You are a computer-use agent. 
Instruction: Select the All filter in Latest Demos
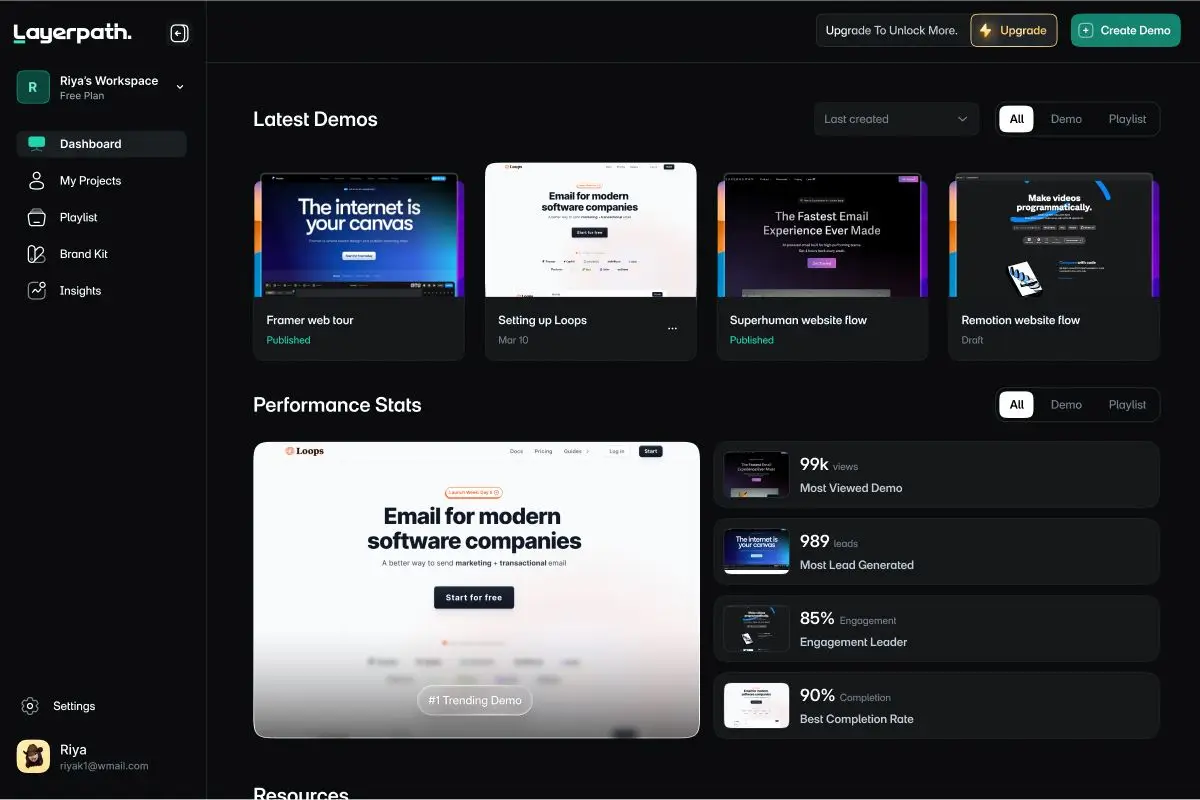click(1016, 119)
